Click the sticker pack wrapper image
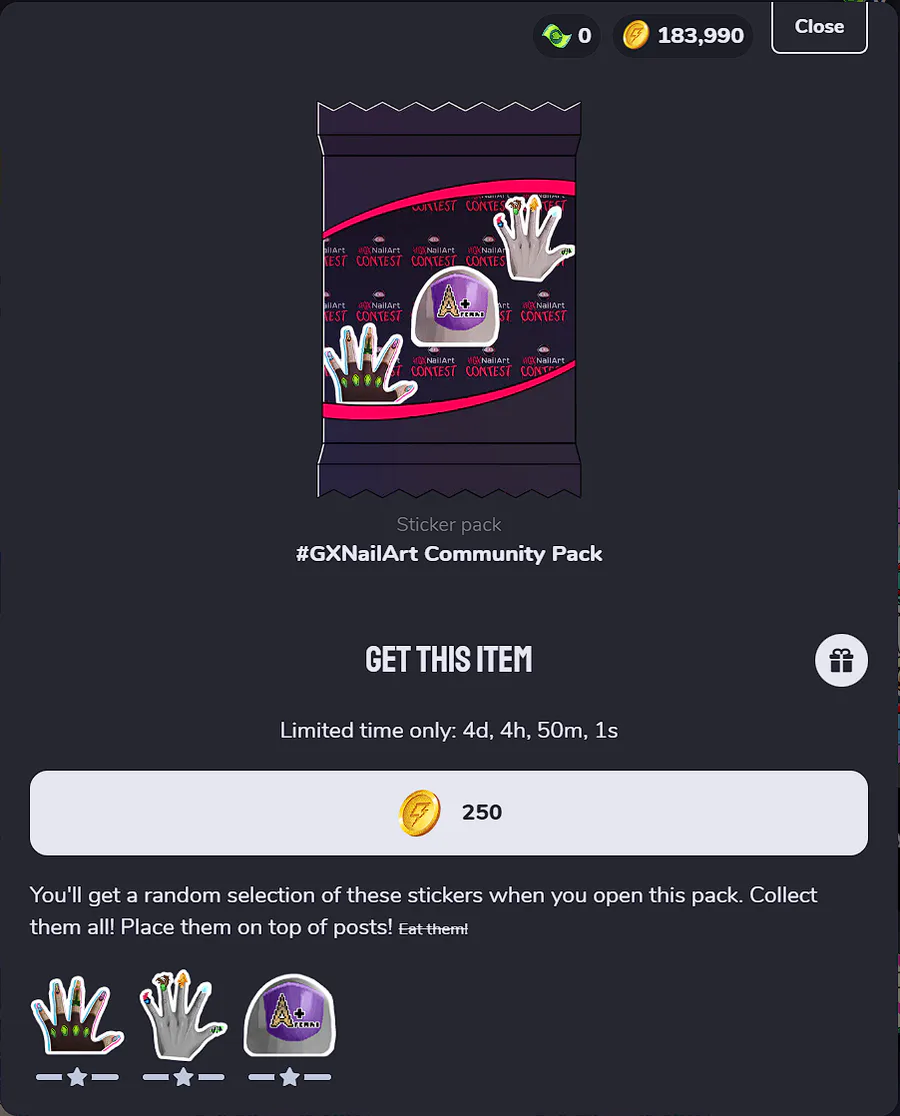Viewport: 900px width, 1116px height. (449, 300)
